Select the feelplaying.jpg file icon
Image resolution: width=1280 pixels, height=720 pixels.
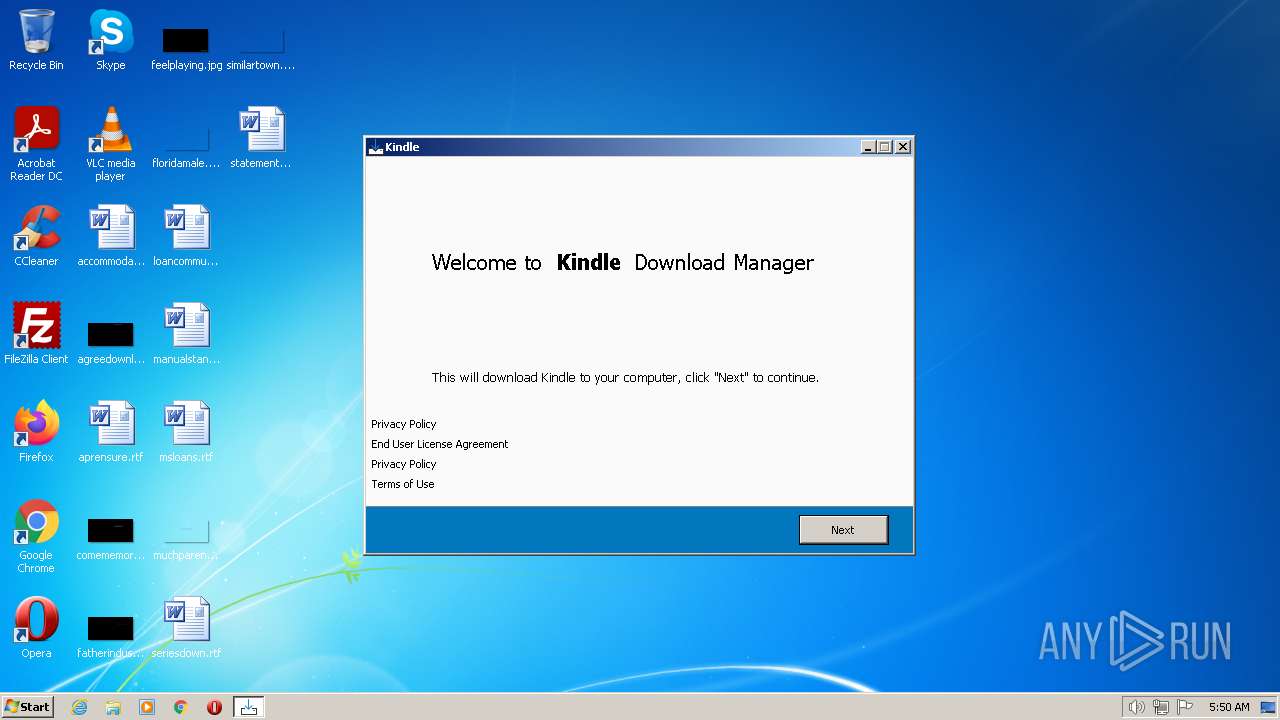tap(186, 46)
